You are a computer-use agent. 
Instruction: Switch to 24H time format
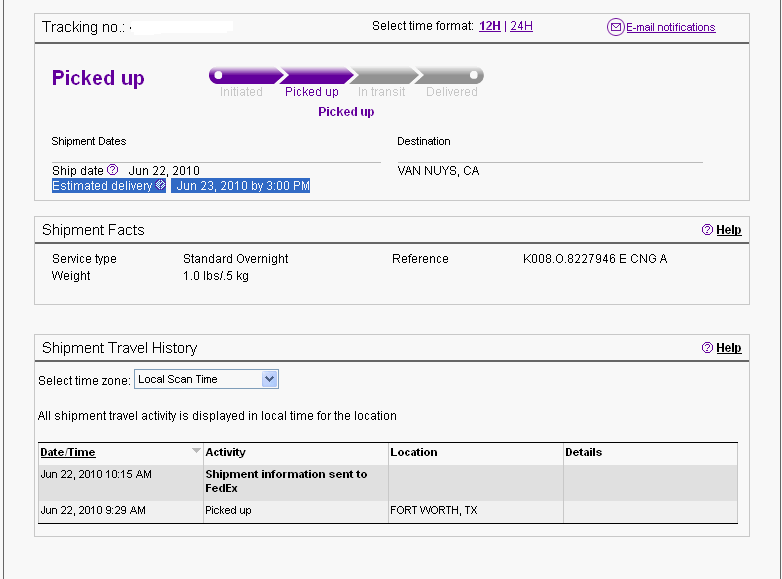pos(521,26)
